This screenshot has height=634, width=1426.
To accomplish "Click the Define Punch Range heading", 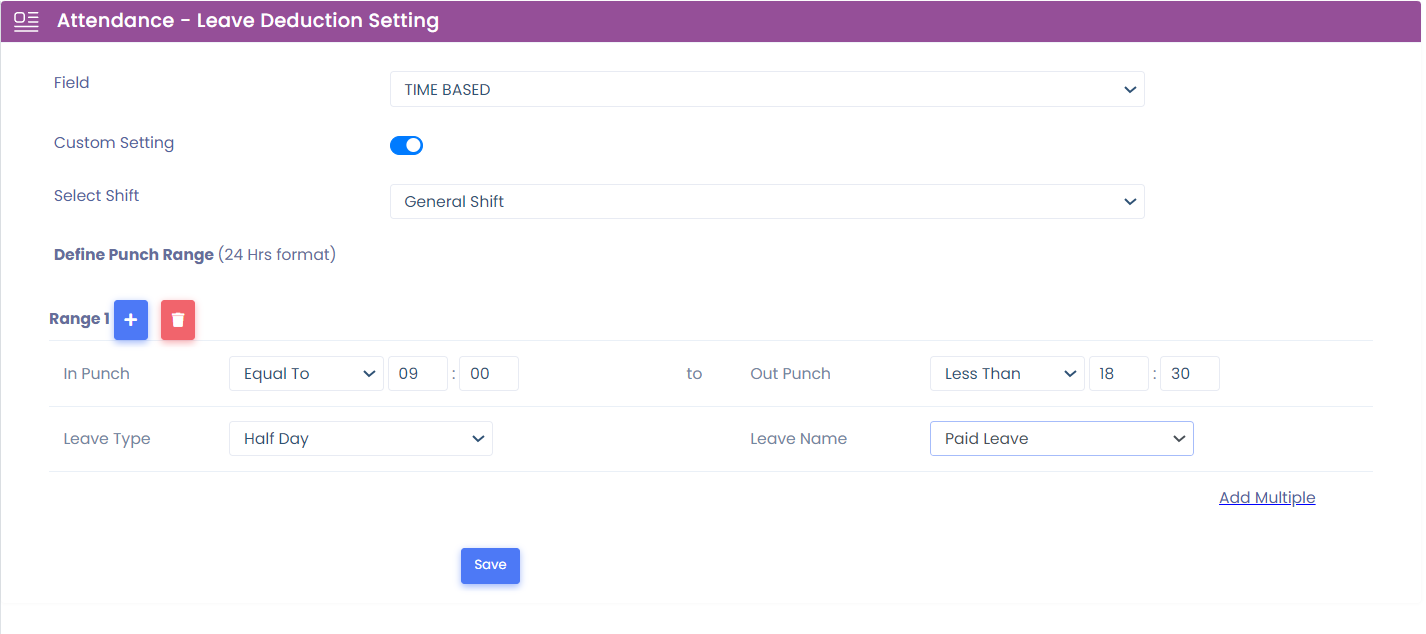I will pos(134,255).
